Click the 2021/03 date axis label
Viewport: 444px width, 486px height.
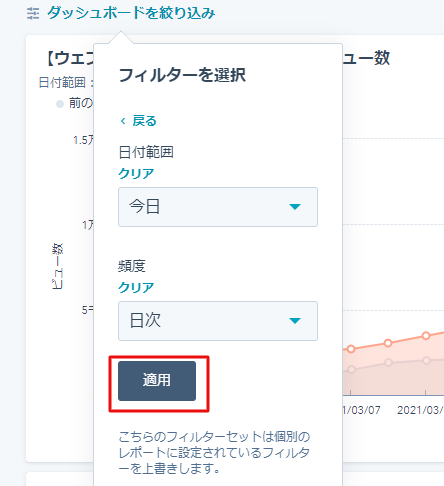pyautogui.click(x=420, y=410)
